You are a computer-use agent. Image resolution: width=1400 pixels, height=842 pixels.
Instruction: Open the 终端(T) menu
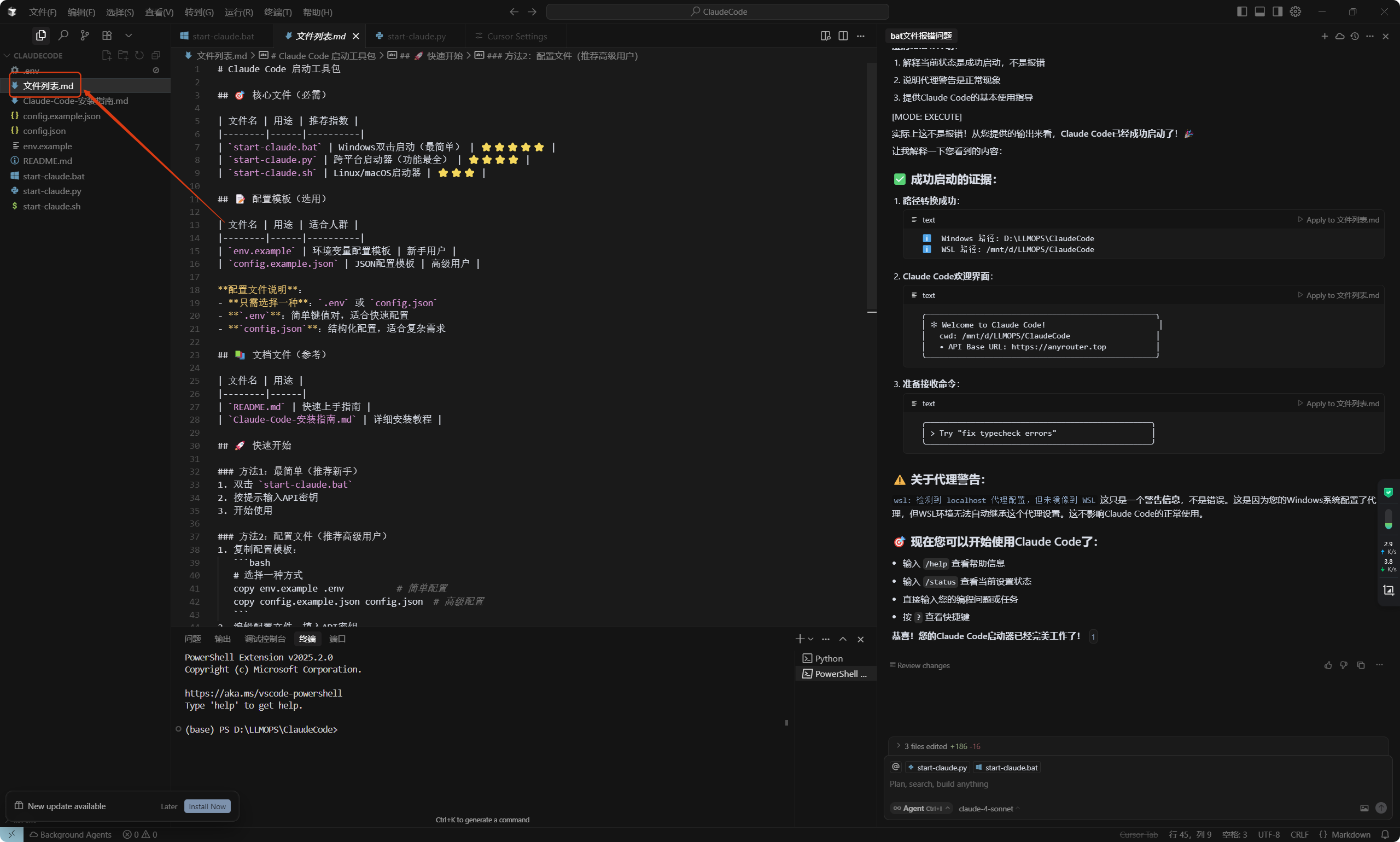pos(277,12)
